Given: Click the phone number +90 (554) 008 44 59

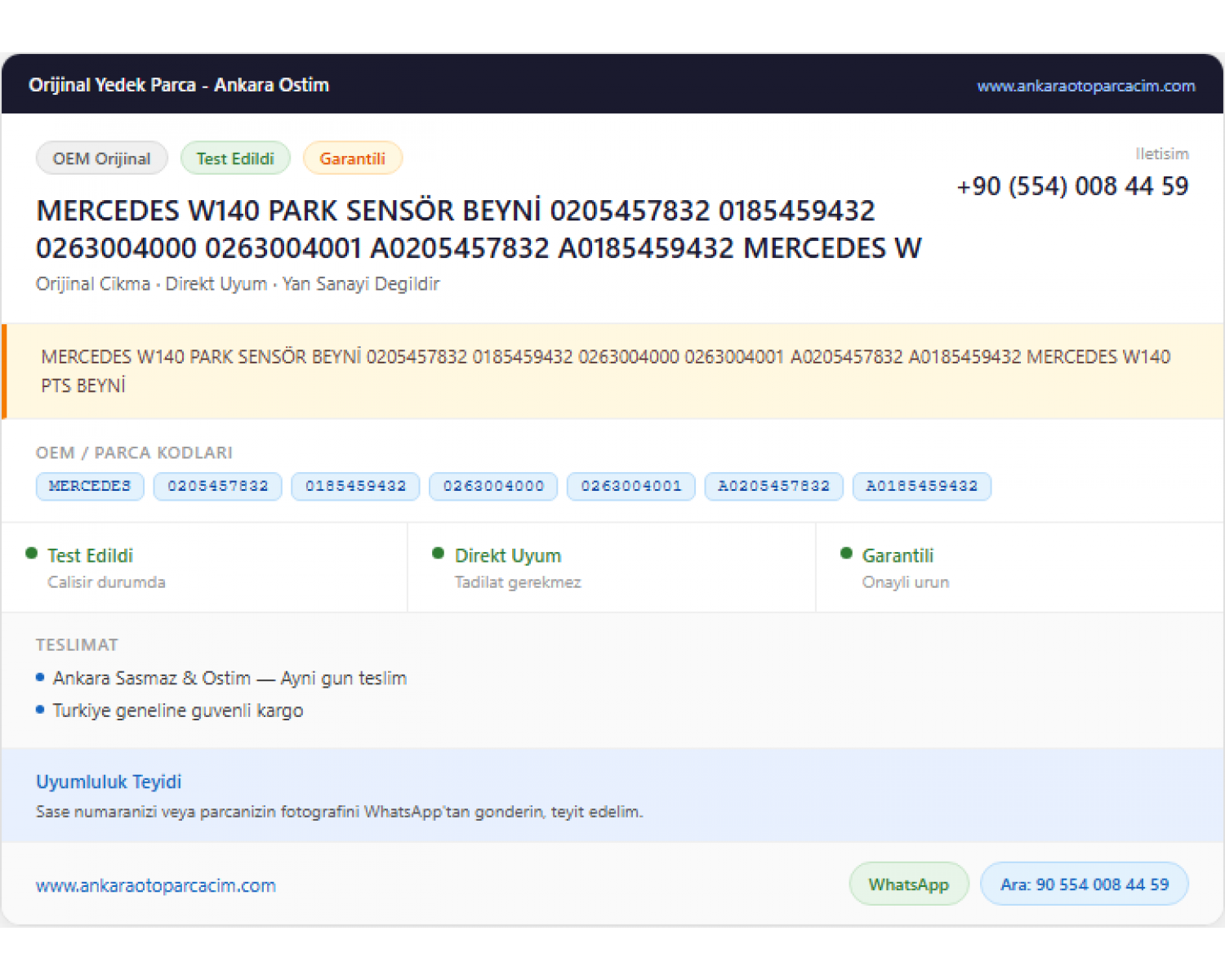Looking at the screenshot, I should (x=1072, y=186).
